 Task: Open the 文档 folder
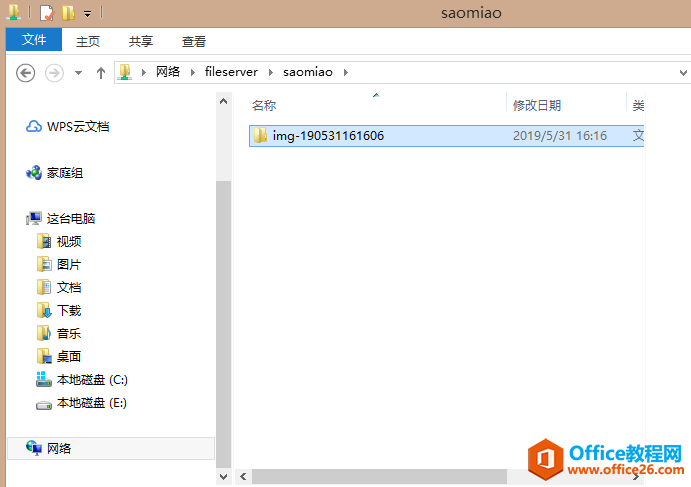click(69, 287)
